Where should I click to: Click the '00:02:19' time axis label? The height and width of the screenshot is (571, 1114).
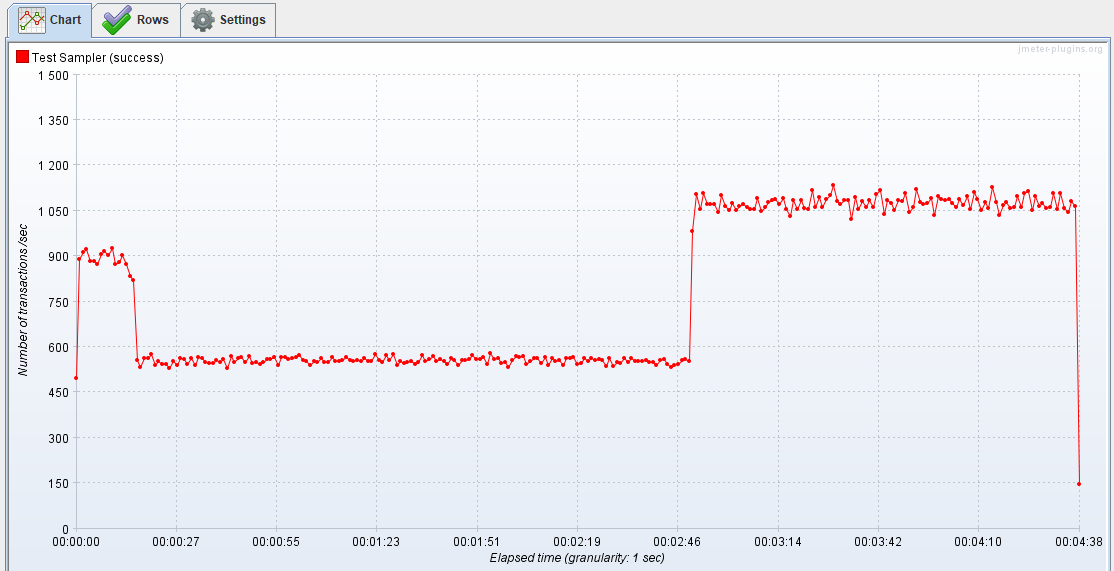(x=578, y=542)
